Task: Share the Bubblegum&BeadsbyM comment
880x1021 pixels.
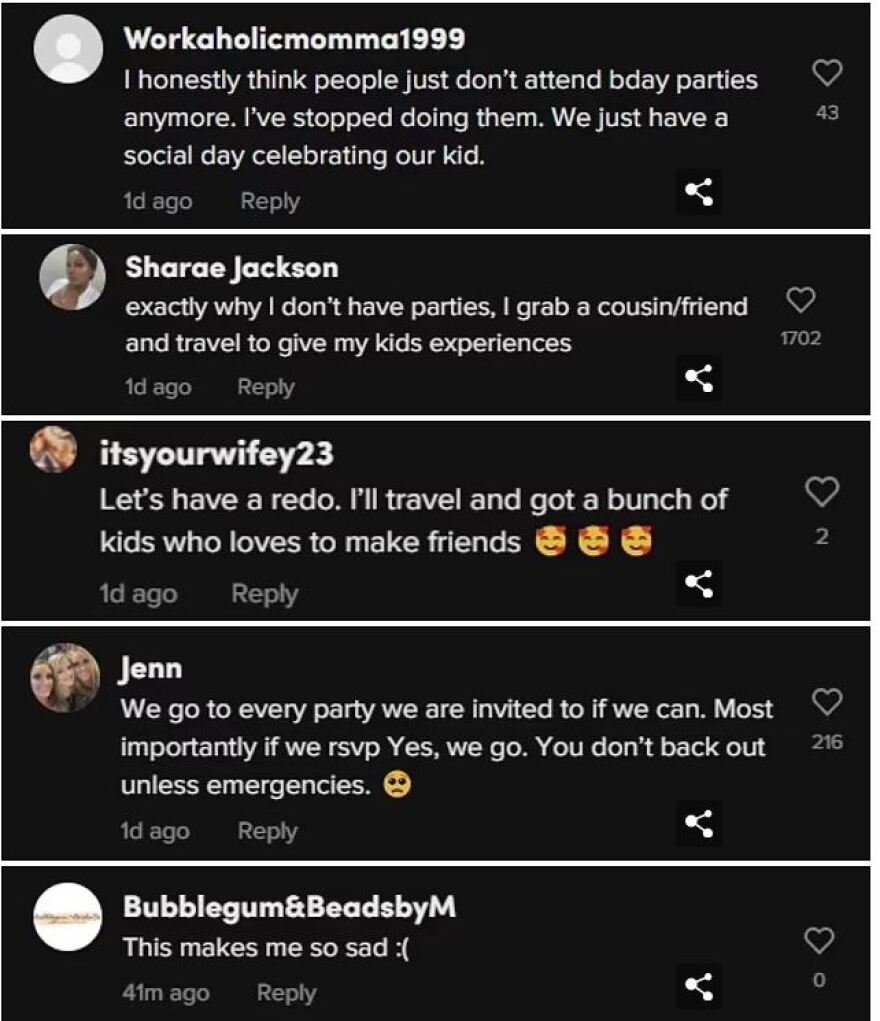Action: pos(699,985)
